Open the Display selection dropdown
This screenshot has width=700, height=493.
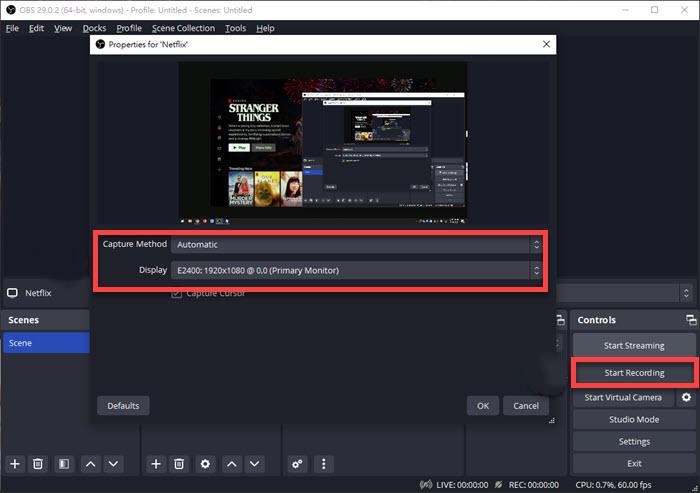click(357, 270)
